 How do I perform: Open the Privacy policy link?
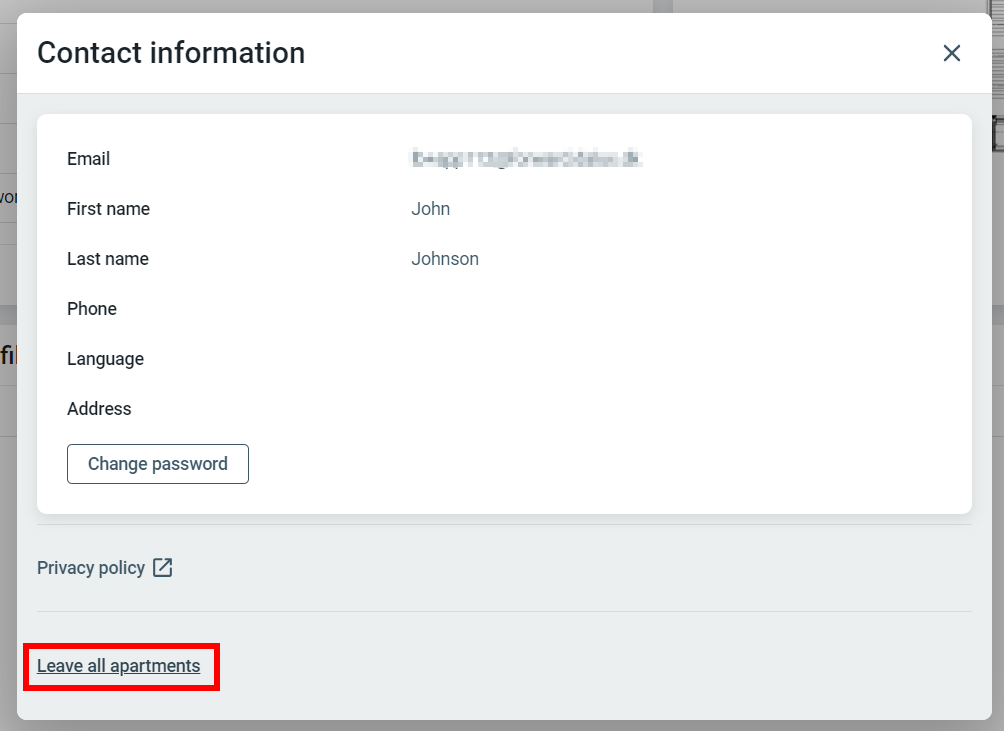[x=91, y=568]
